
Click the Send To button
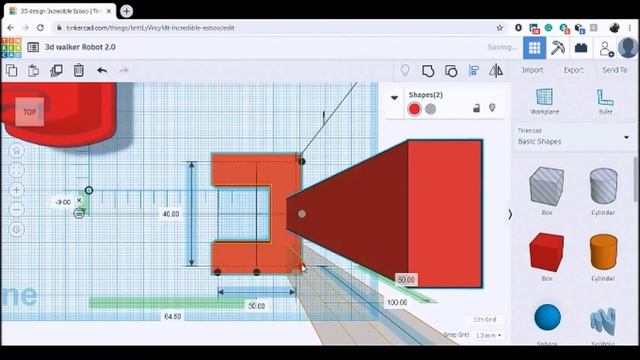(615, 70)
